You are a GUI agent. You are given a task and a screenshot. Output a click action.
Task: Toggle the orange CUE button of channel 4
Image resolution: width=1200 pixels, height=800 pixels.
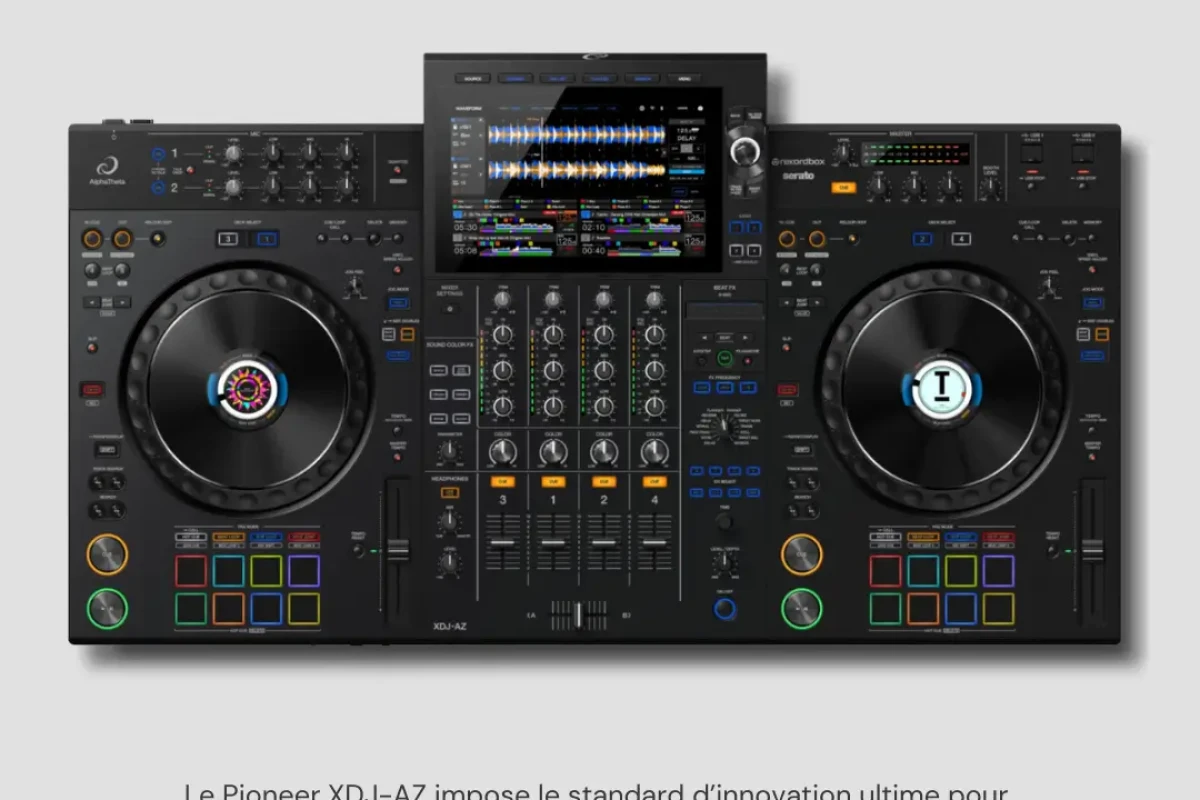click(654, 482)
